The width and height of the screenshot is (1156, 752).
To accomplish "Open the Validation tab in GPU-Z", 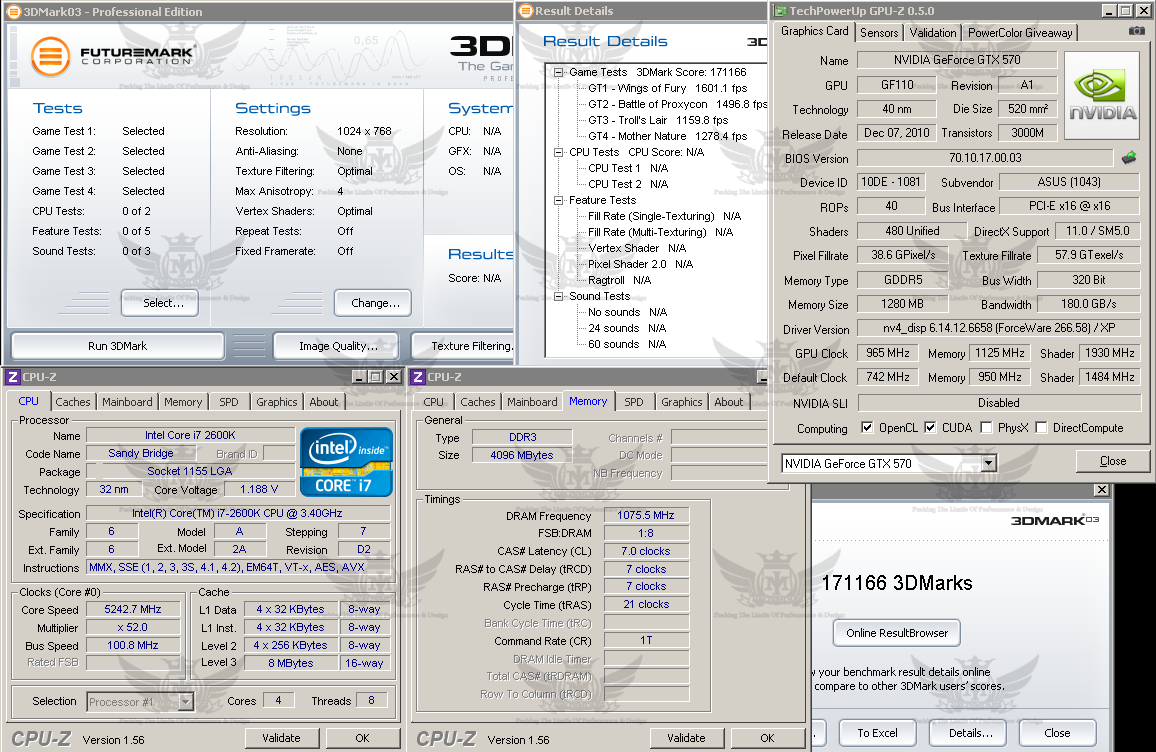I will 933,32.
